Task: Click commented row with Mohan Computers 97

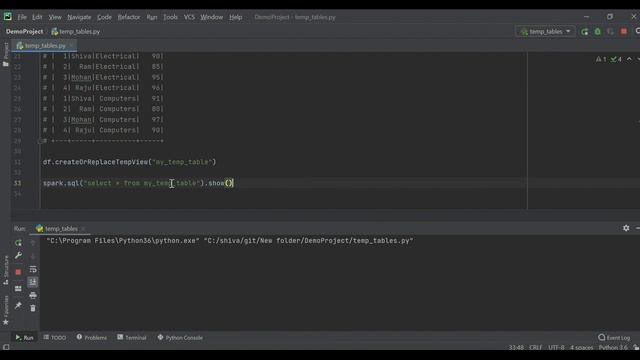Action: pyautogui.click(x=103, y=120)
